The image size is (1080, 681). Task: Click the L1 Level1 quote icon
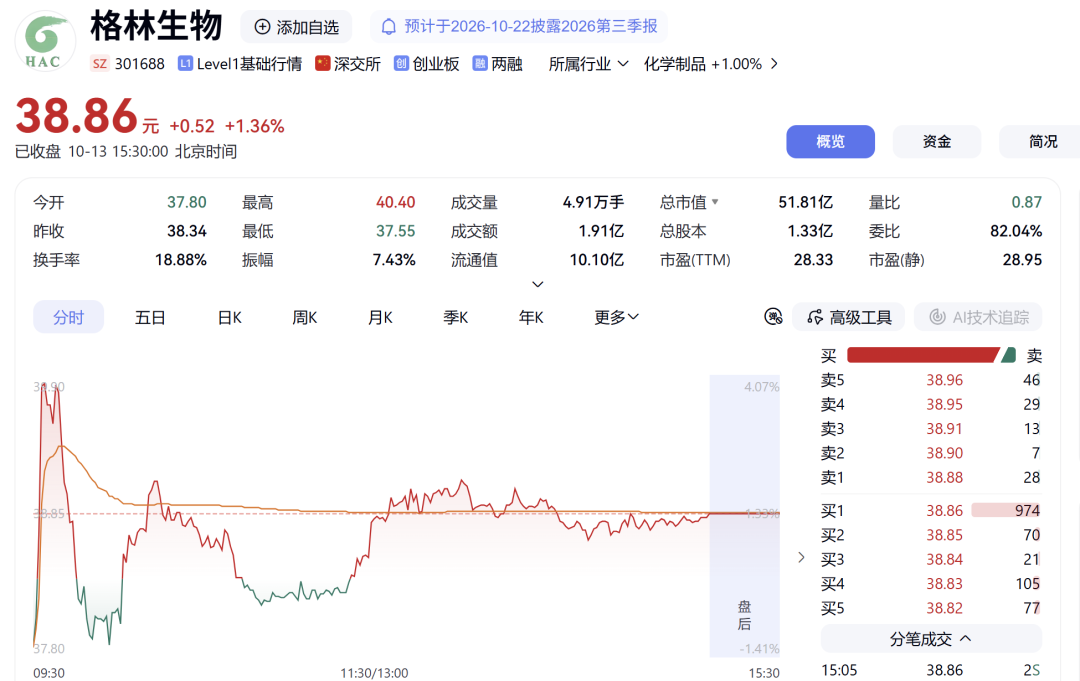tap(185, 63)
